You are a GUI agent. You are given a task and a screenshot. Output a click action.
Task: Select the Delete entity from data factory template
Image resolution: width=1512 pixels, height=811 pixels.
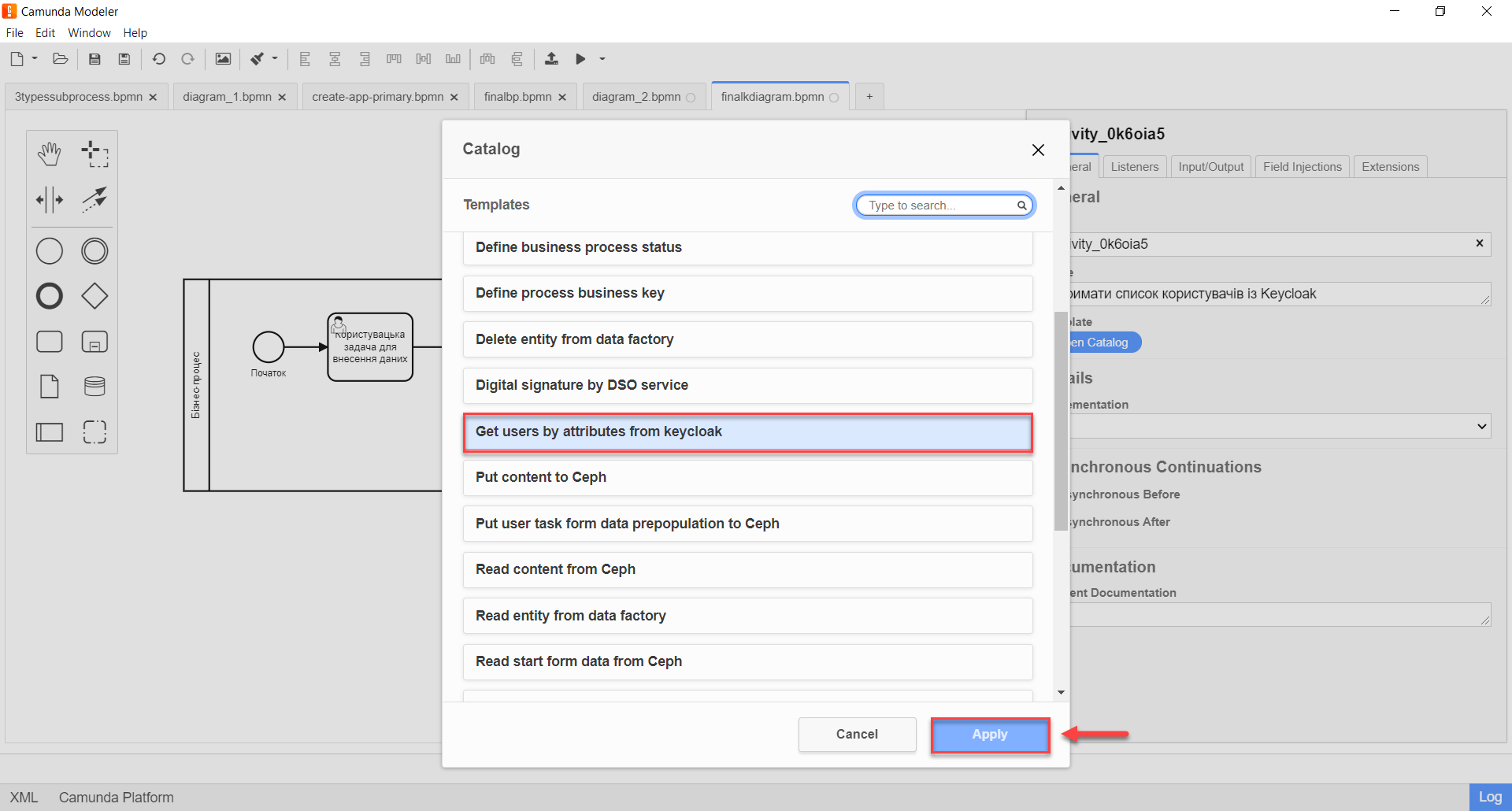(x=747, y=339)
